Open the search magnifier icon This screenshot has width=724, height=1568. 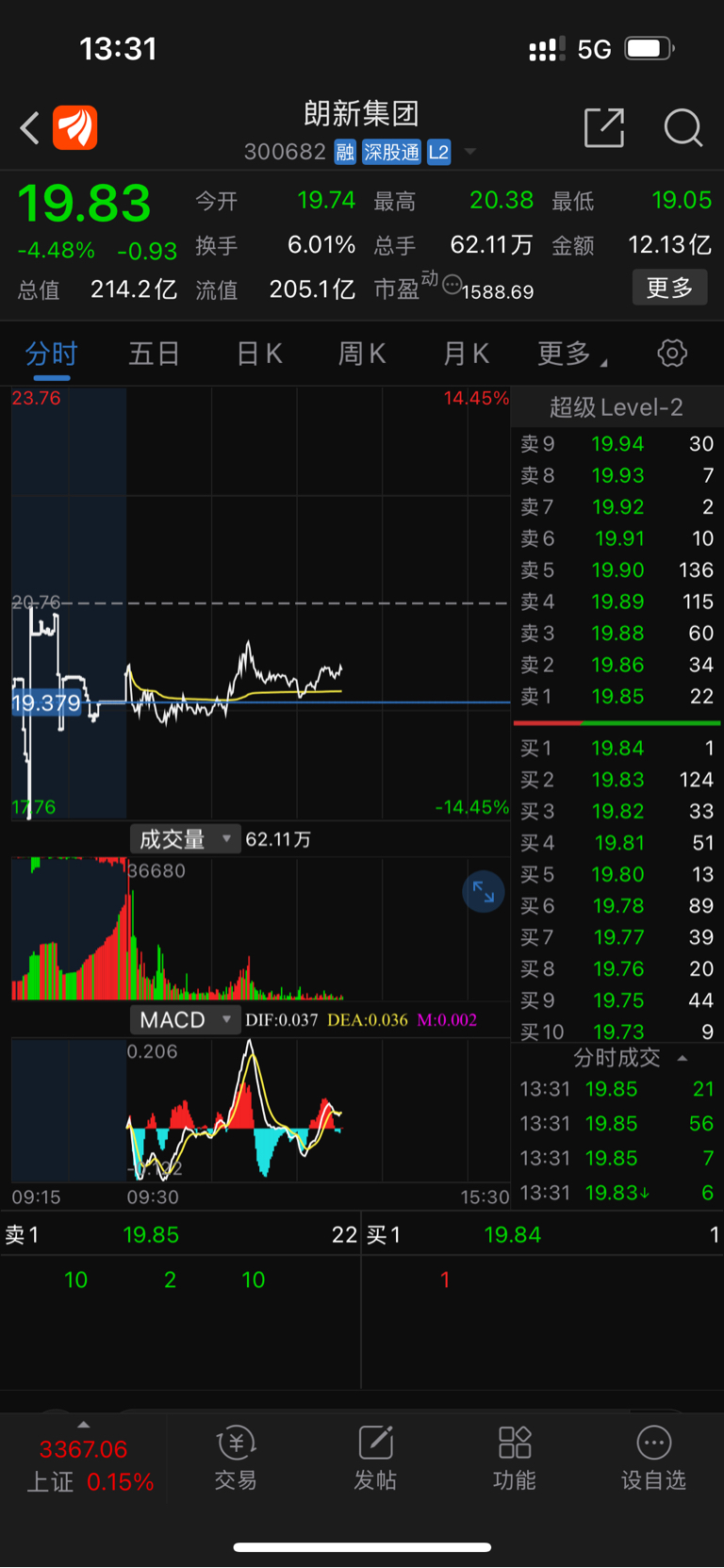click(x=683, y=127)
